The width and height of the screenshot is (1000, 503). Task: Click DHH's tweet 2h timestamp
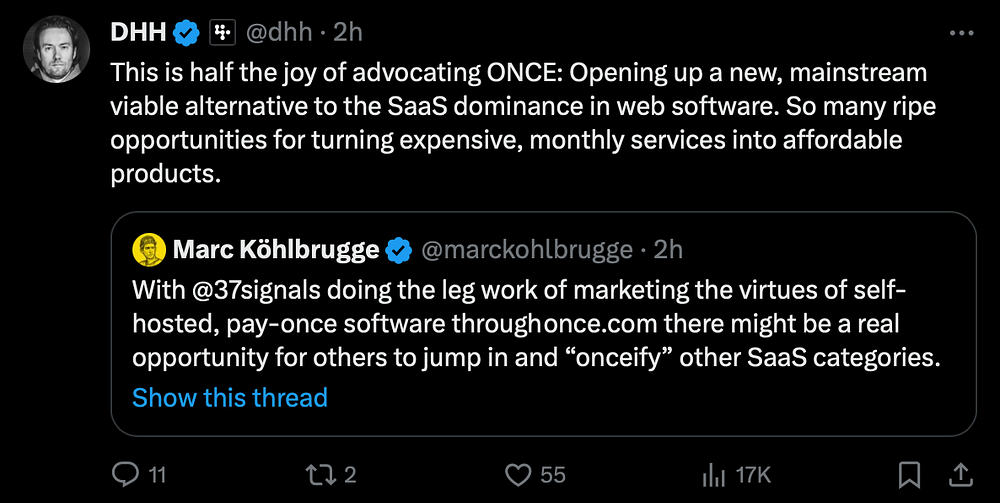pos(347,33)
